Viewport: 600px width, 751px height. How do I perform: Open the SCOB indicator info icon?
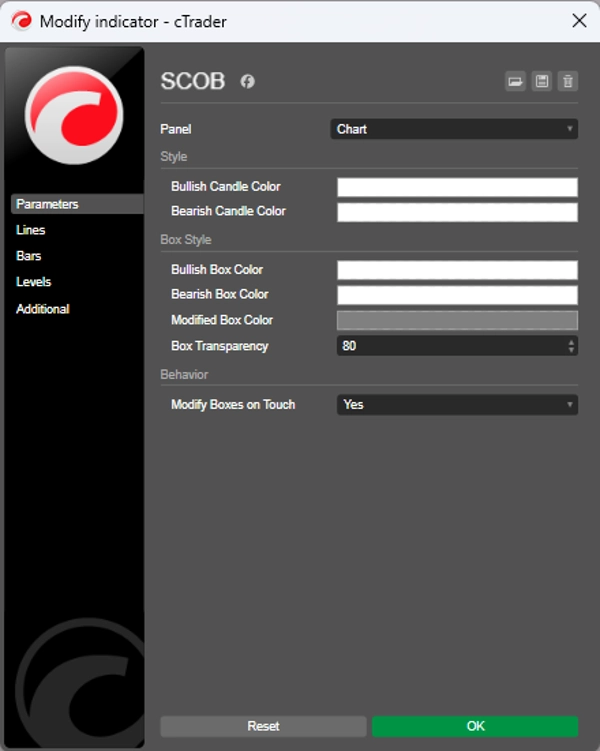point(248,81)
